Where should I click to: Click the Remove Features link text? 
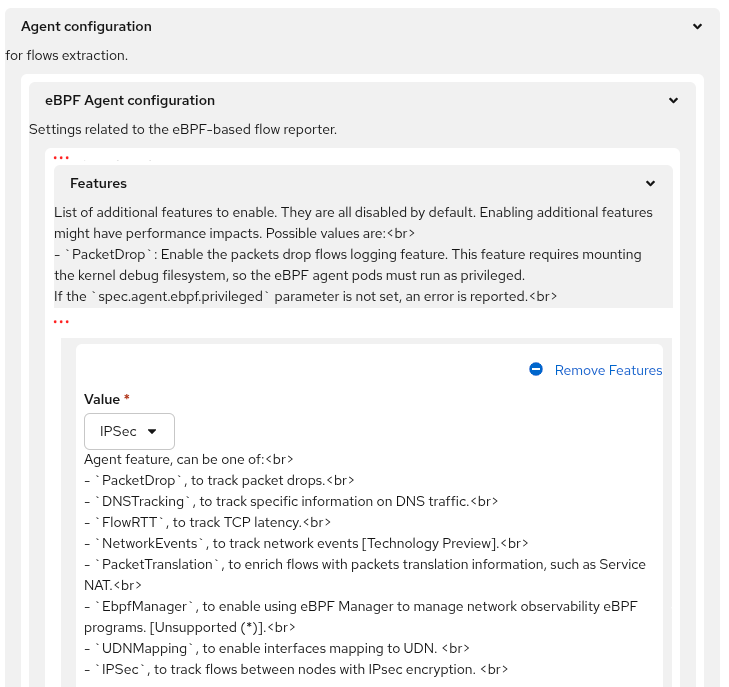[x=608, y=370]
